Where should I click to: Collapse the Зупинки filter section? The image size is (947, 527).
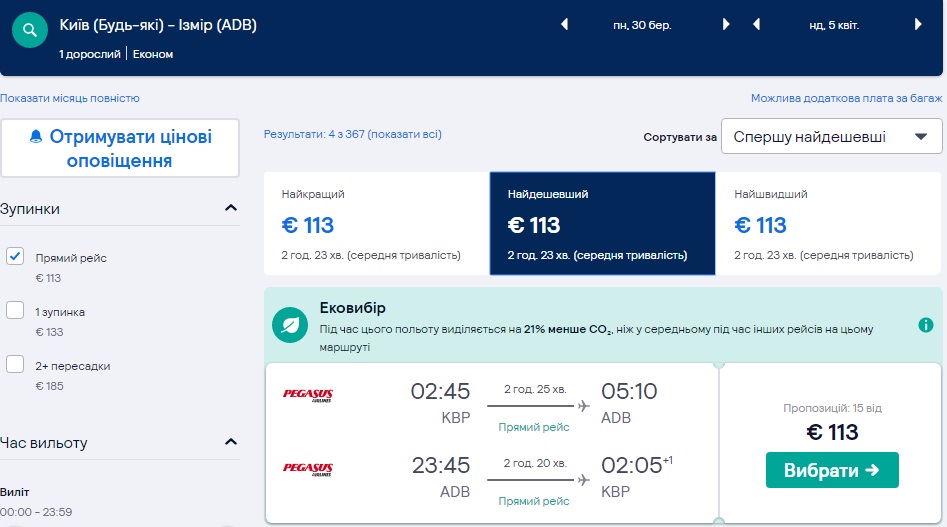pos(231,209)
